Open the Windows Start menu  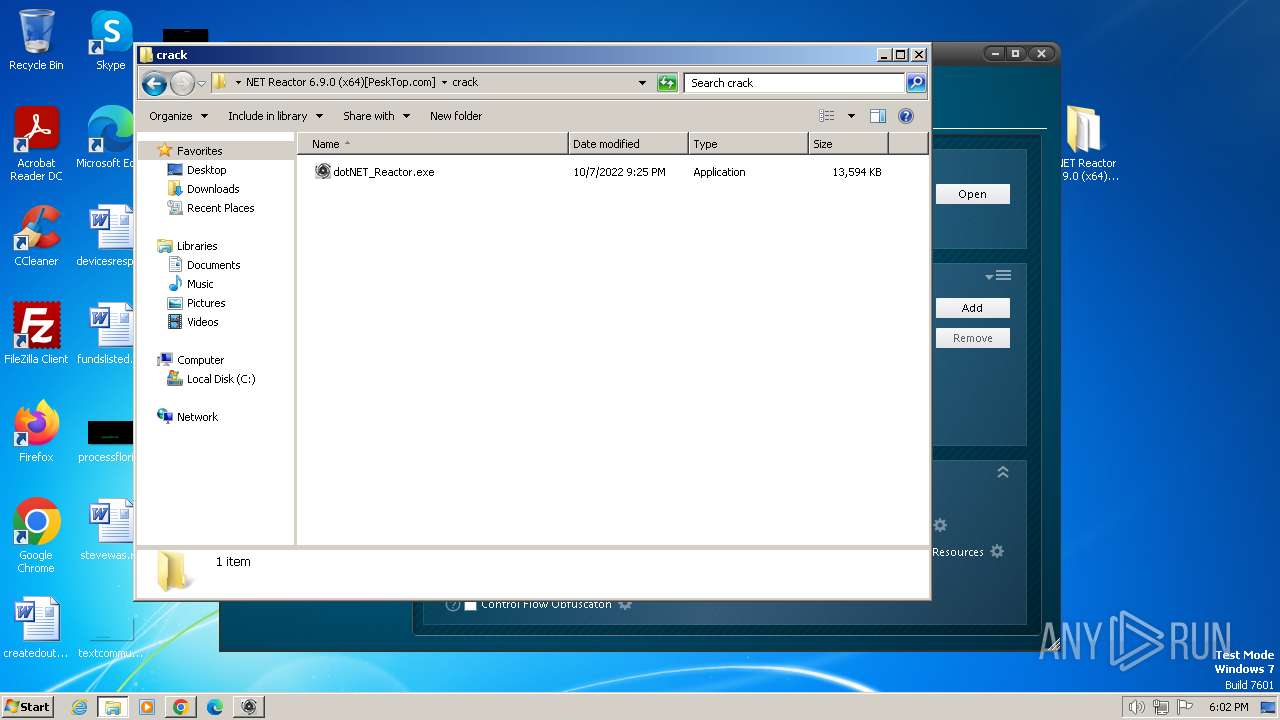27,707
